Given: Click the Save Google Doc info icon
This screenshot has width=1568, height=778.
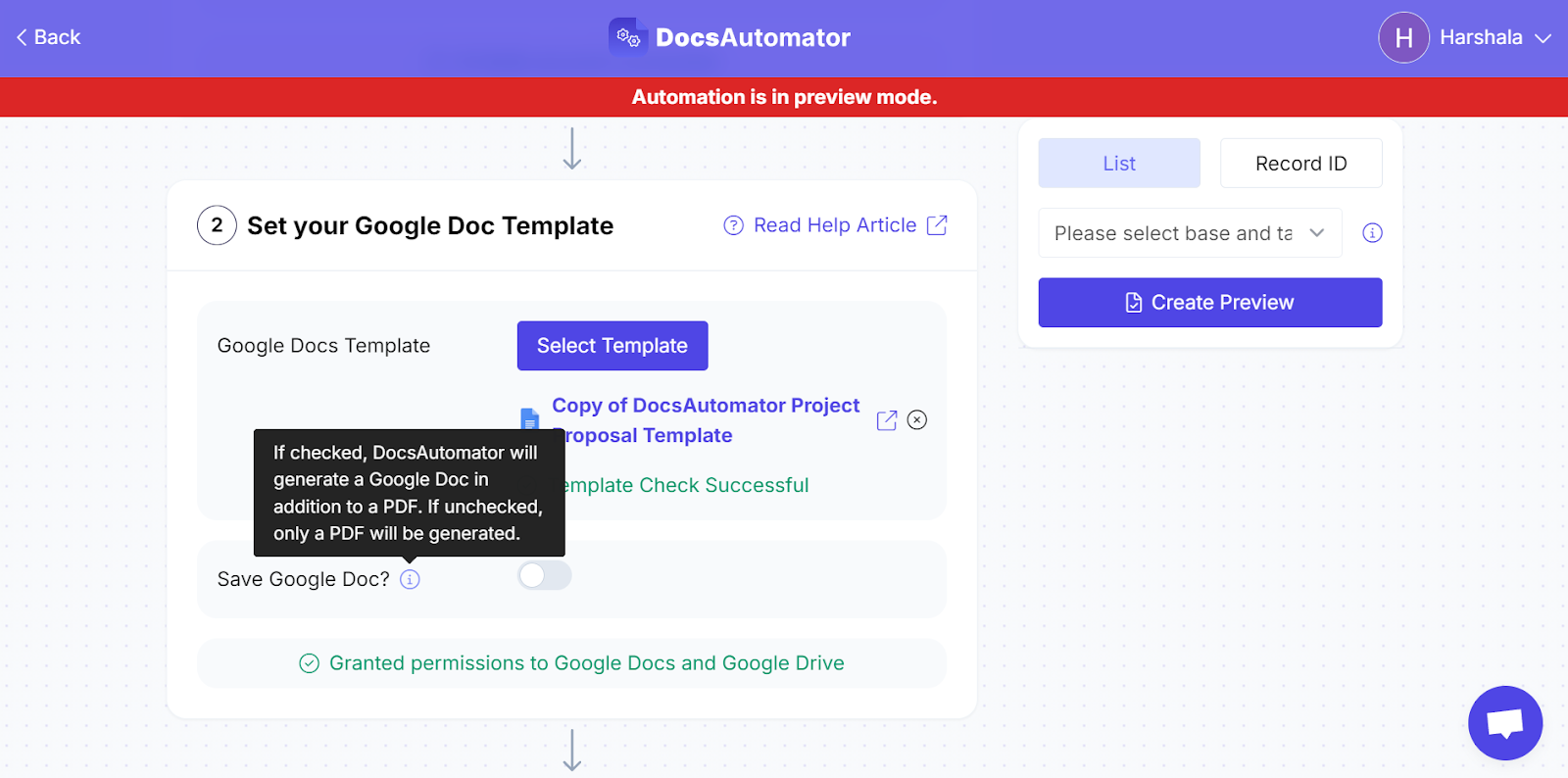Looking at the screenshot, I should point(410,579).
